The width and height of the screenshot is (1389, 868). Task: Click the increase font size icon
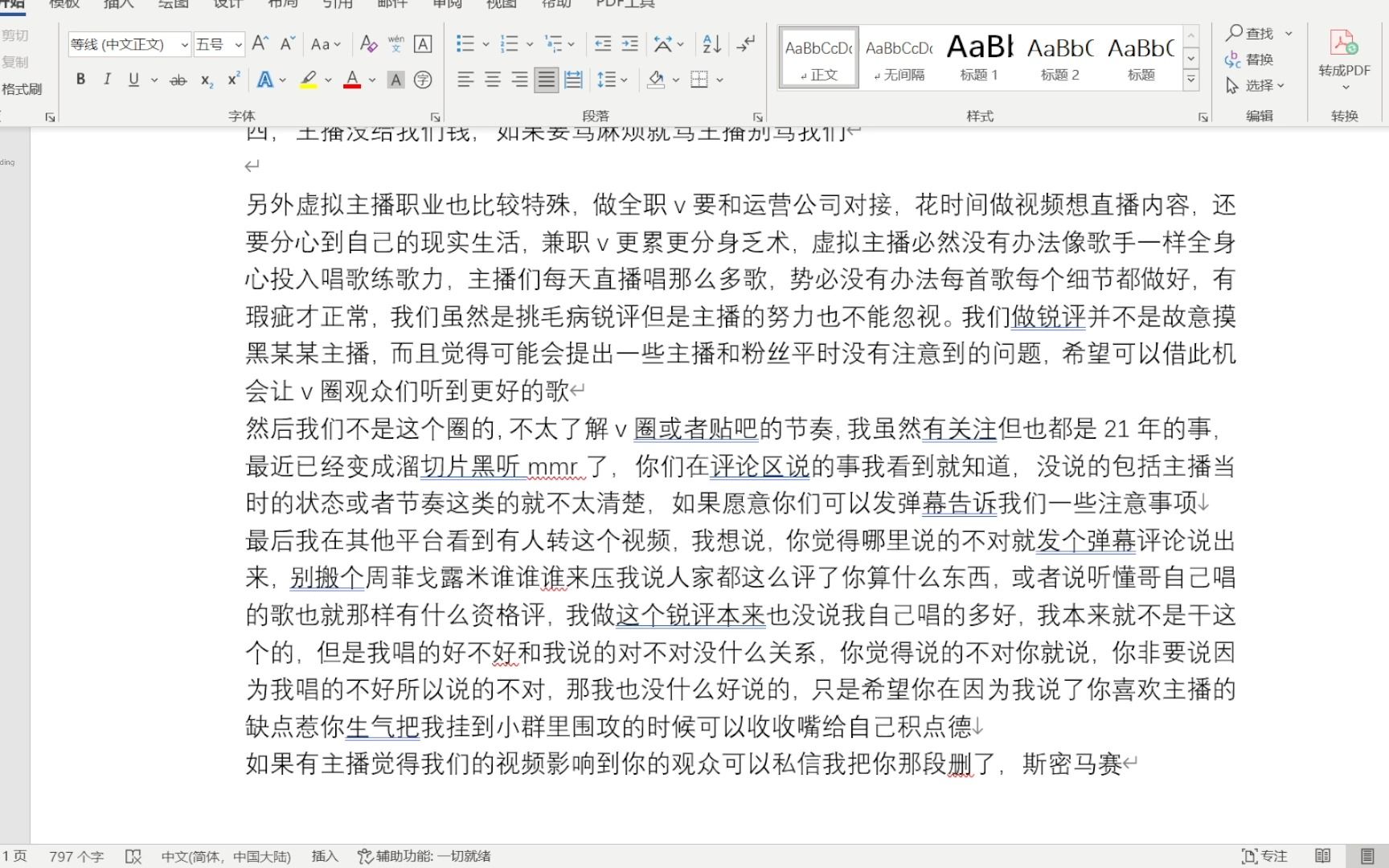pyautogui.click(x=260, y=43)
